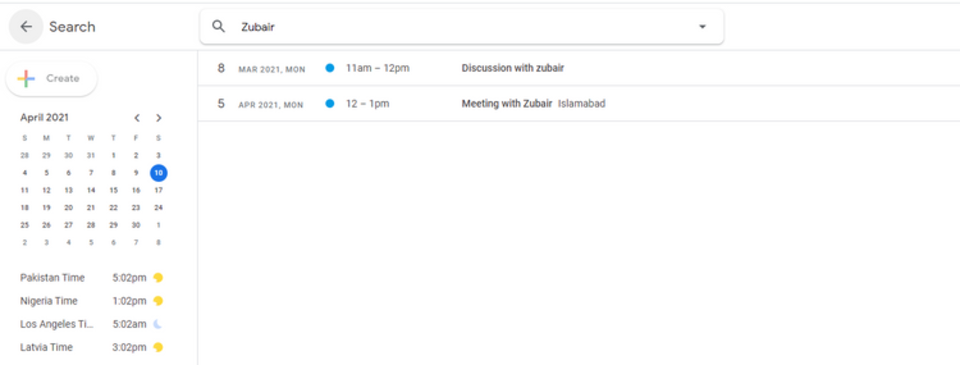Select April 5 in mini calendar
Viewport: 960px width, 365px height.
tap(46, 173)
